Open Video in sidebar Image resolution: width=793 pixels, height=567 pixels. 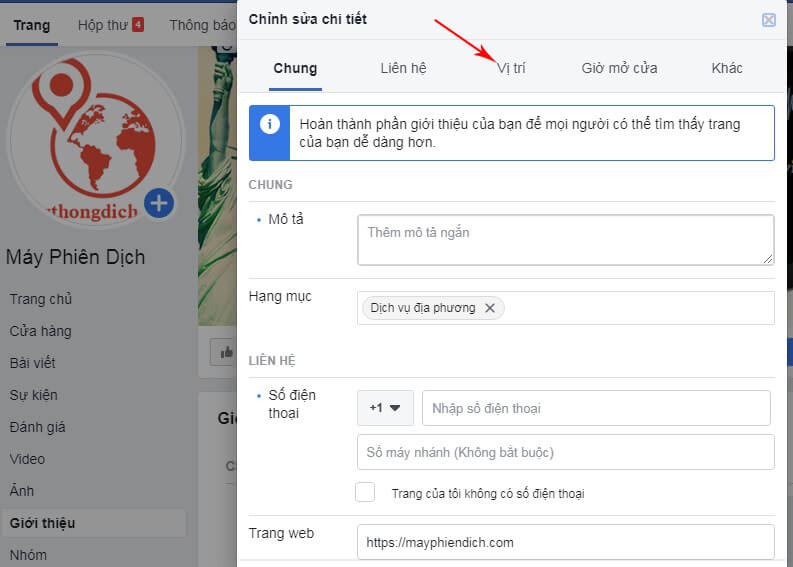pos(27,459)
